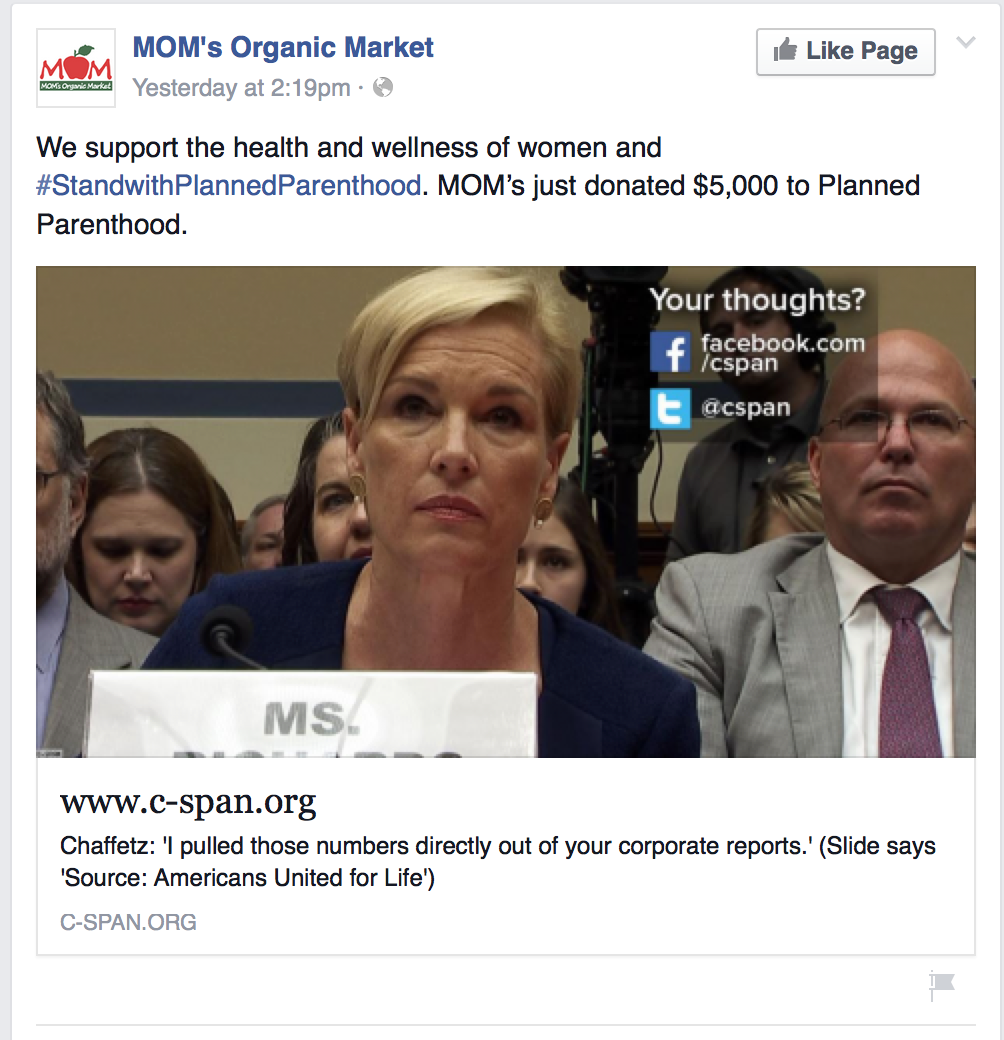Click the MOM's Organic Market logo avatar
This screenshot has width=1004, height=1040.
(76, 68)
